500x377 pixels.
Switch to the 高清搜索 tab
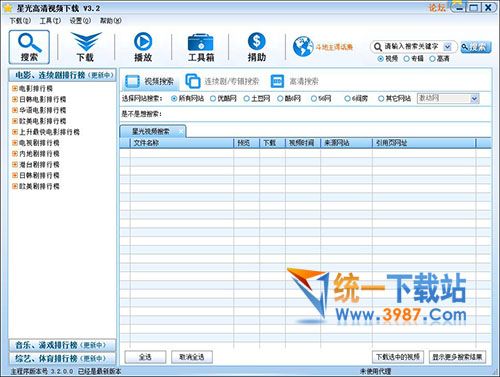click(295, 82)
